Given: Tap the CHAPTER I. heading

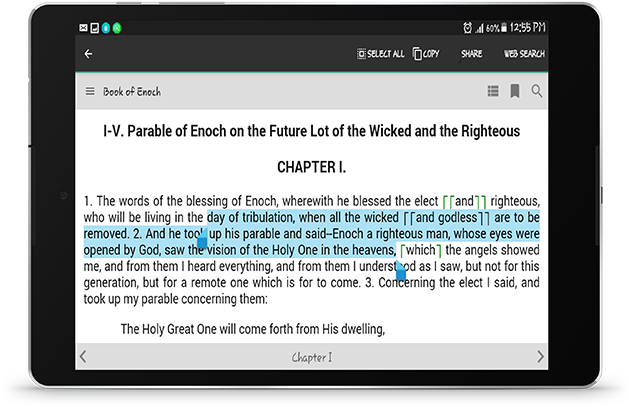Looking at the screenshot, I should point(311,167).
